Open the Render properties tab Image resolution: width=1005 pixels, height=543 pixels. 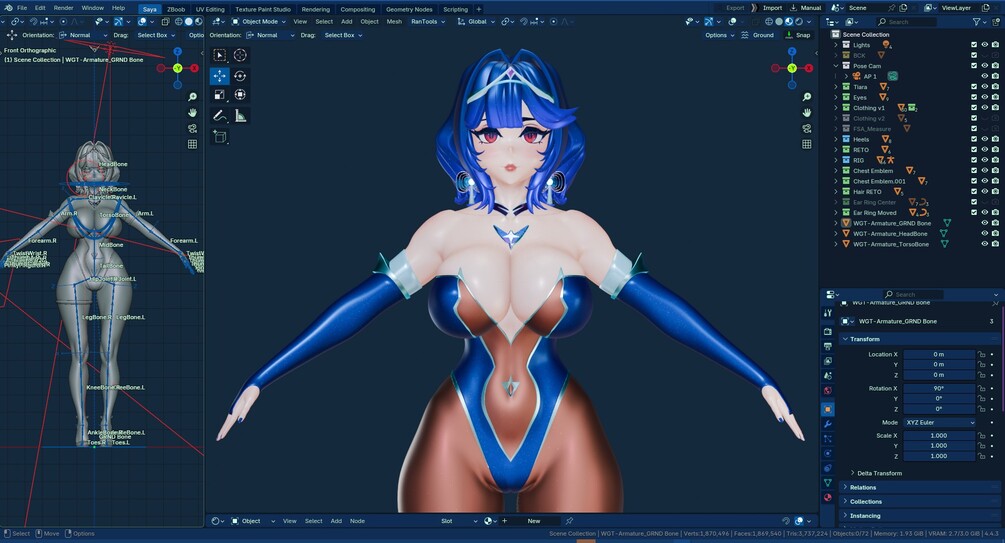[x=827, y=331]
